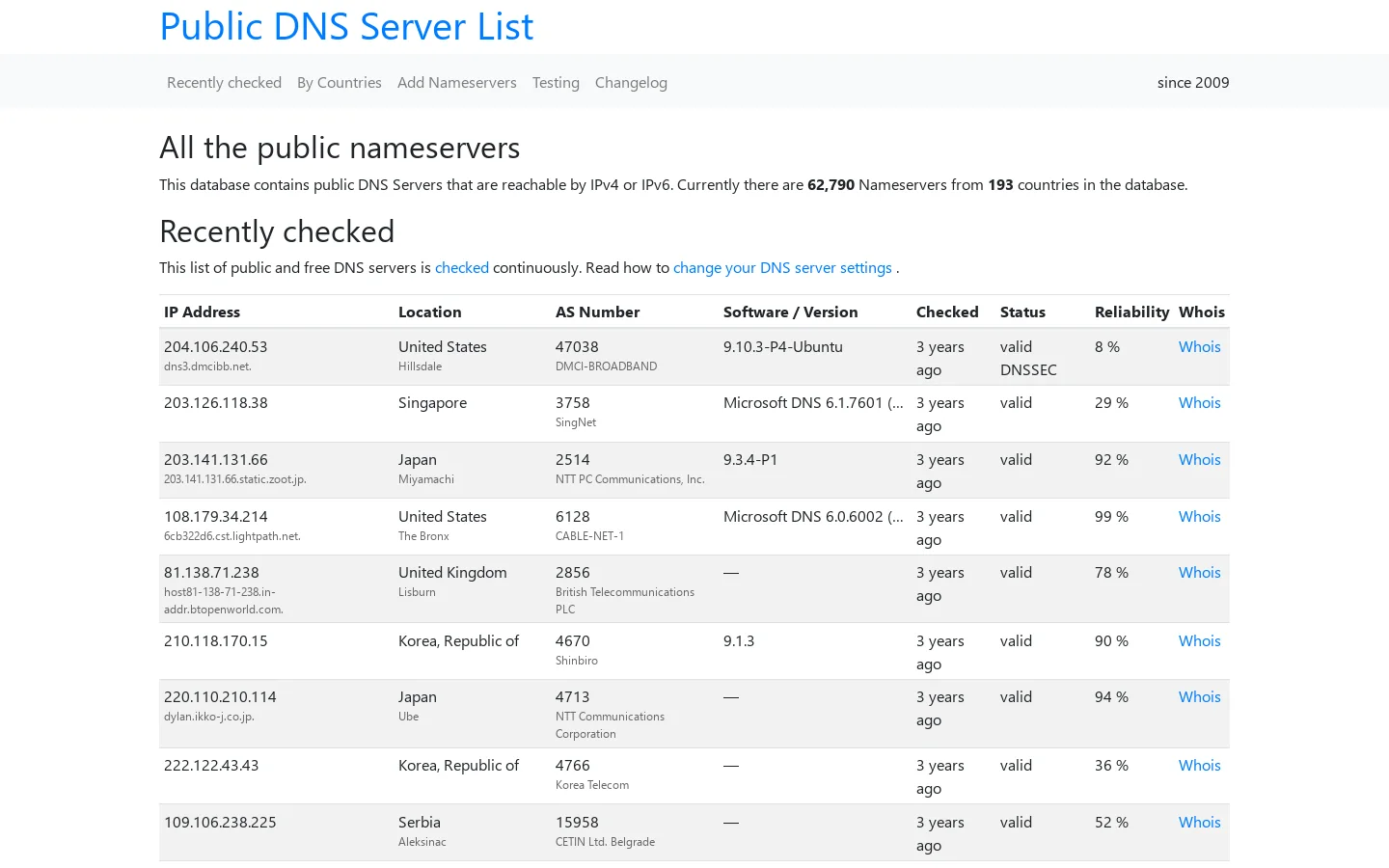Screen dimensions: 1389x868
Task: Click 'CETIN Ltd. Belgrade' AS name
Action: [605, 842]
